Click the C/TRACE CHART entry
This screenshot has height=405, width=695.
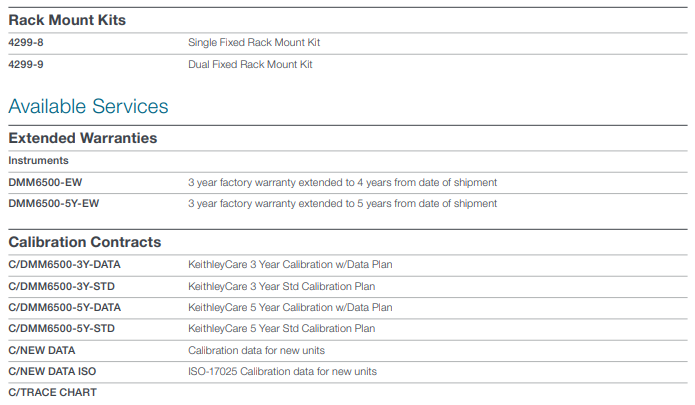coord(52,393)
